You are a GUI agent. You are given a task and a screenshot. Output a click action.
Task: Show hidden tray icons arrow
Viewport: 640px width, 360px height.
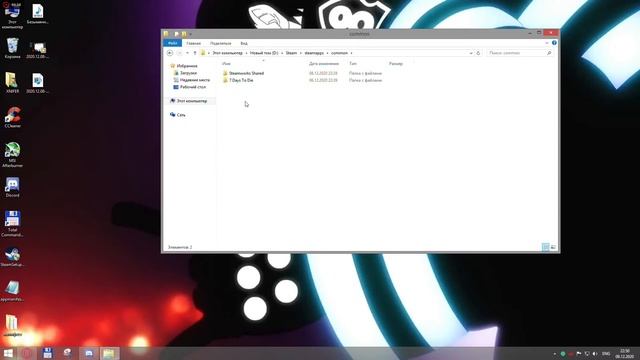555,353
